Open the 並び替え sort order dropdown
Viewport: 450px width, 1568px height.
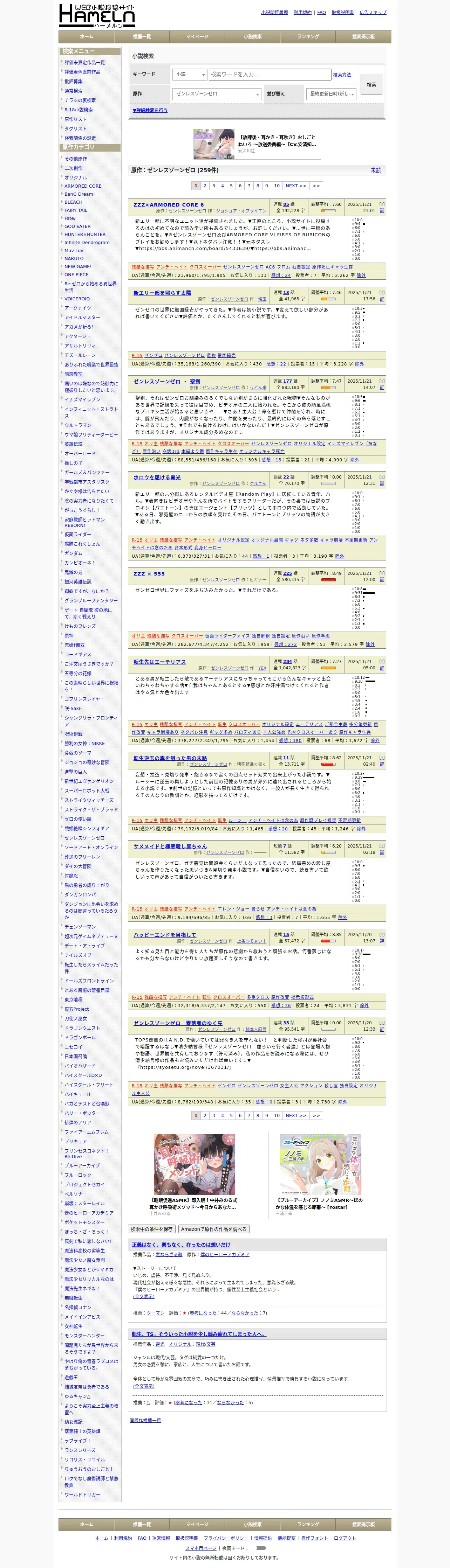[330, 94]
